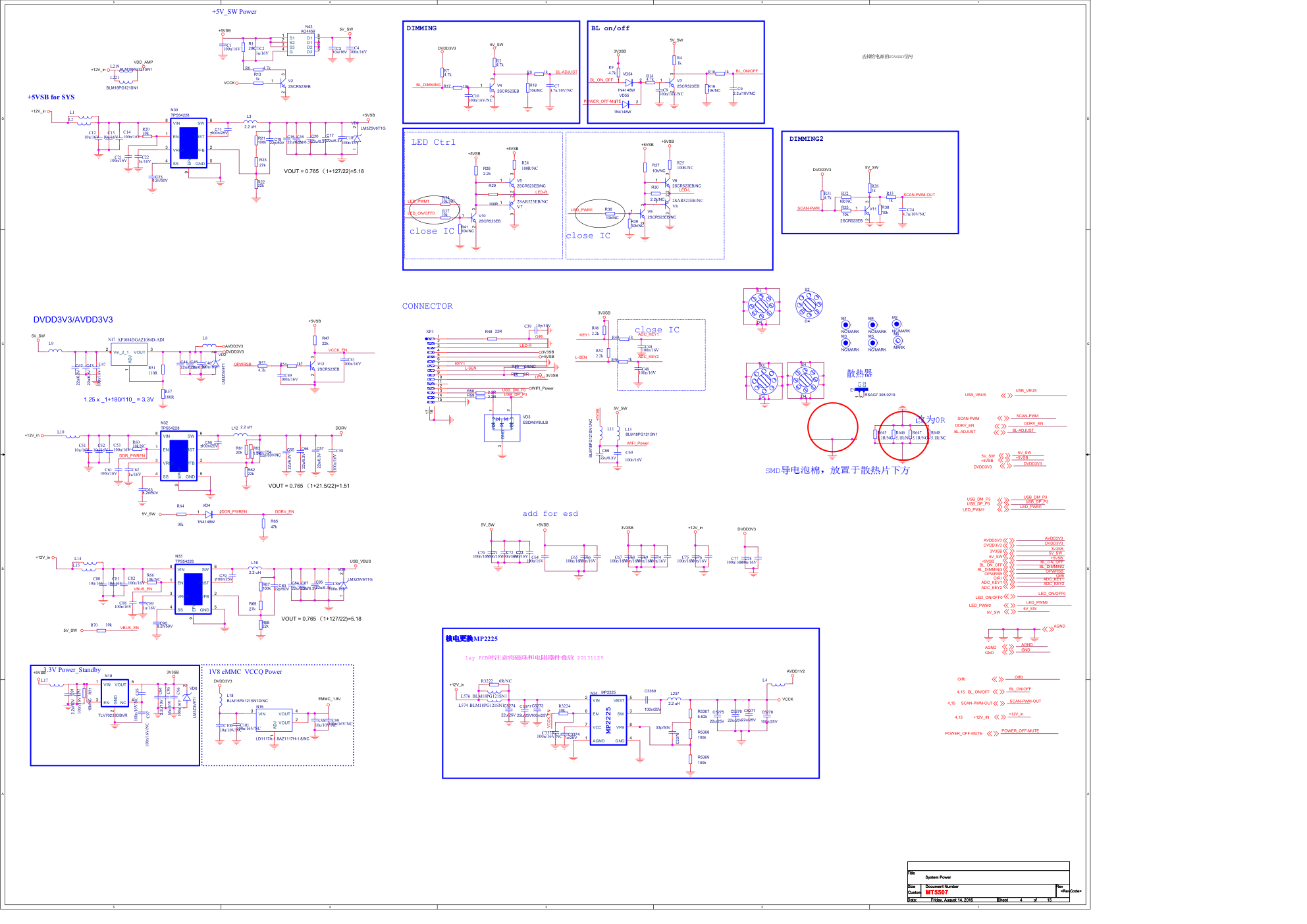Image resolution: width=1307 pixels, height=924 pixels.
Task: Select the N43 AO4459 MOSFET symbol
Action: [300, 45]
